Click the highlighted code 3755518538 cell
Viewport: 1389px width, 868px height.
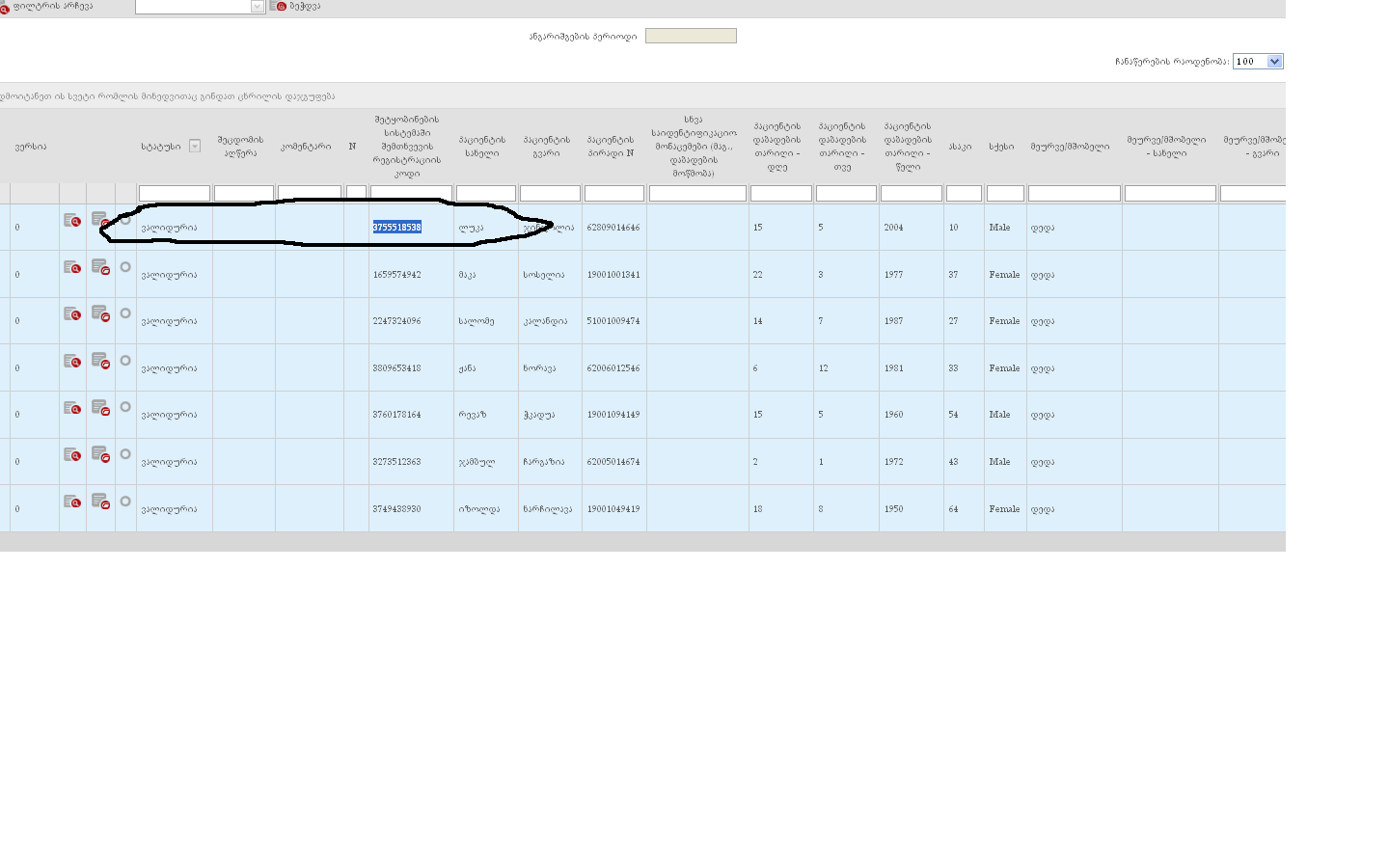(397, 228)
